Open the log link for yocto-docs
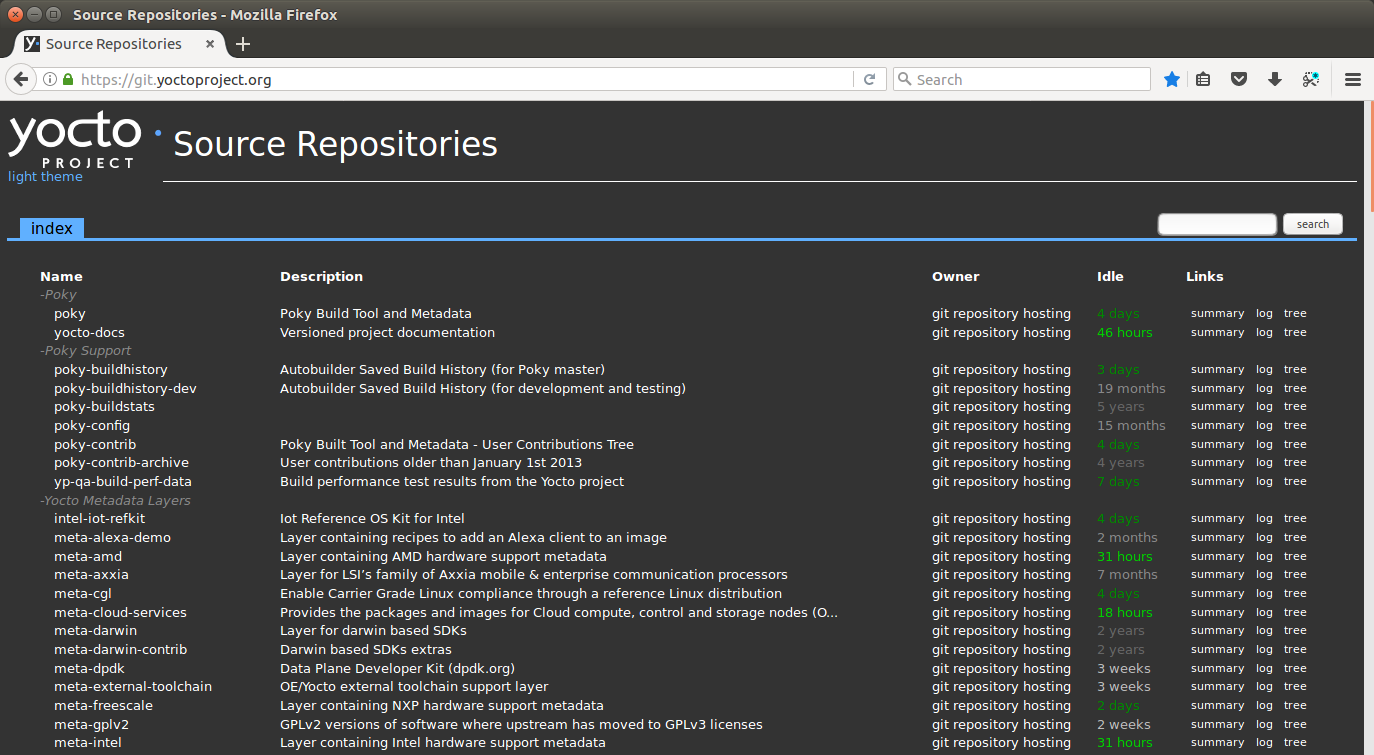 point(1264,333)
